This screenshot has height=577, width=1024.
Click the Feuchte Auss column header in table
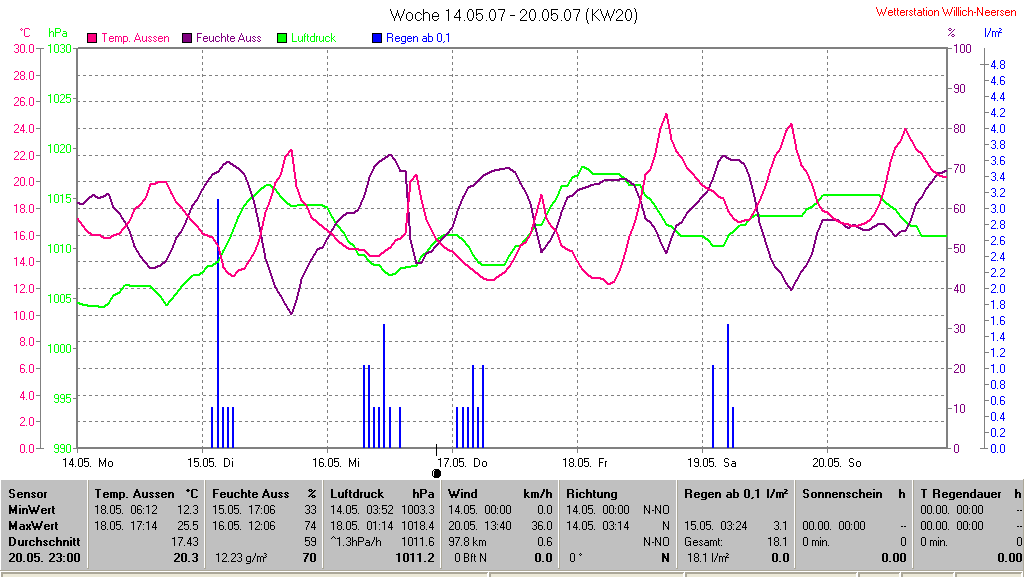pos(264,494)
